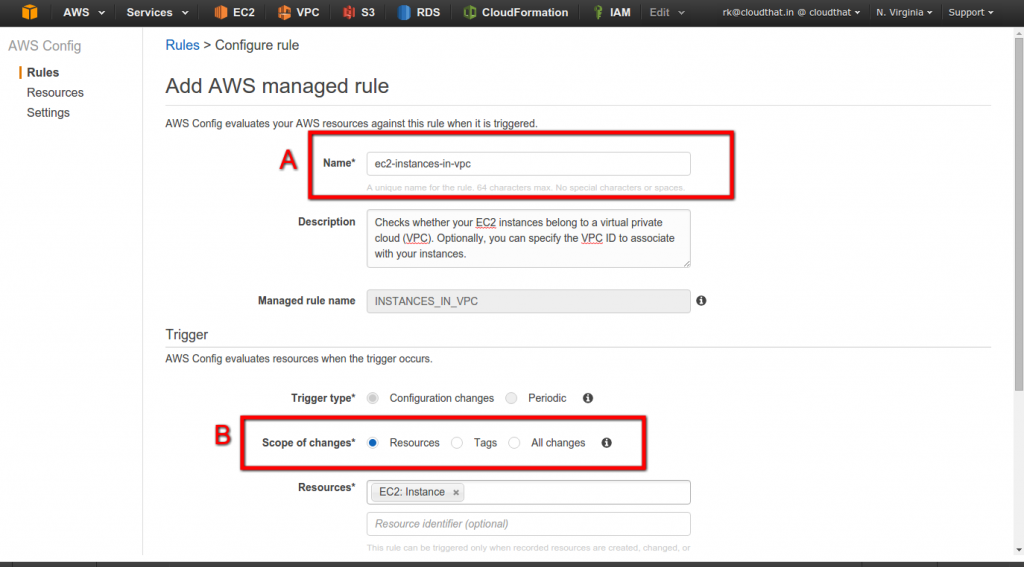Click the Rules breadcrumb link
The width and height of the screenshot is (1024, 567).
pyautogui.click(x=182, y=45)
